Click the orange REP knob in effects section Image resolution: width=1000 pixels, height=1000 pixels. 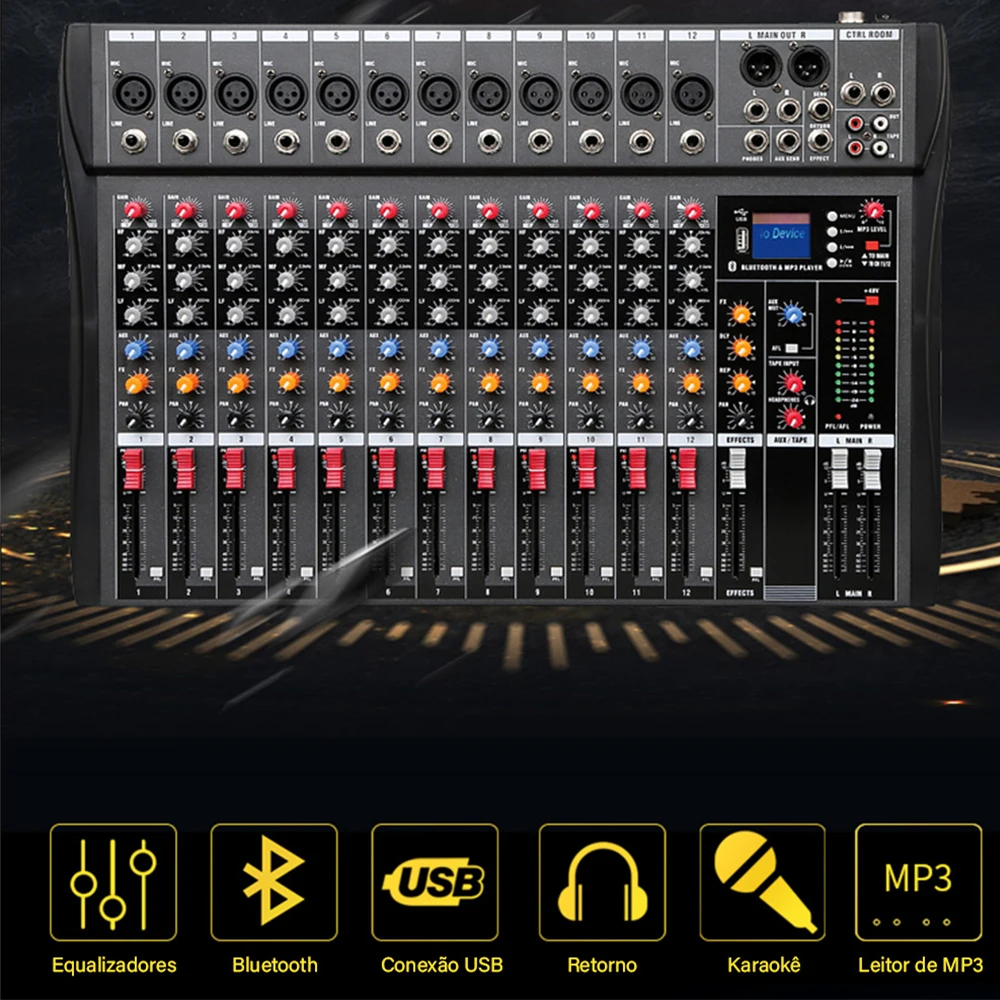[741, 383]
